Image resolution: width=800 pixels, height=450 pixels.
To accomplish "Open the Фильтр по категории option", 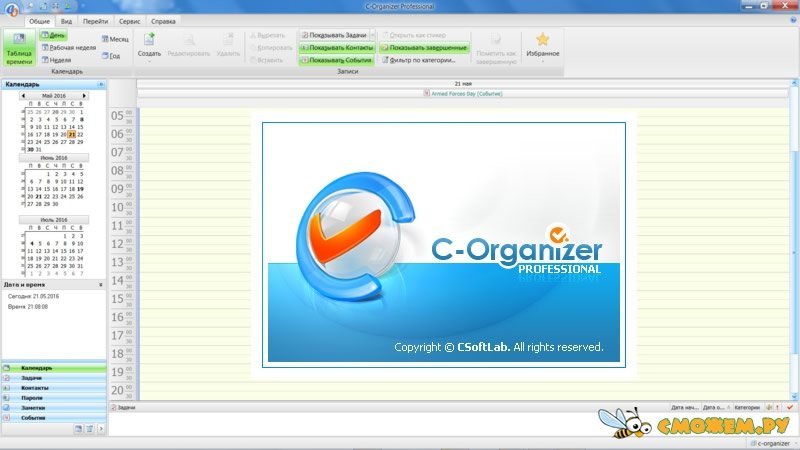I will pyautogui.click(x=421, y=60).
